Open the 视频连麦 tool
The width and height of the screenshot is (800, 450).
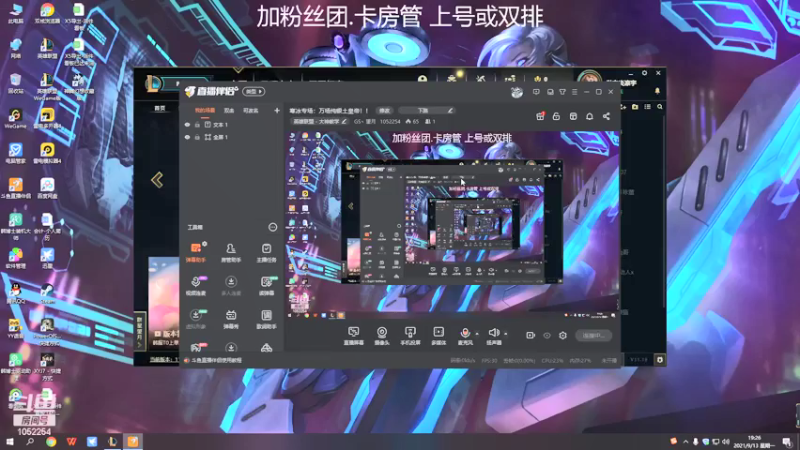195,286
